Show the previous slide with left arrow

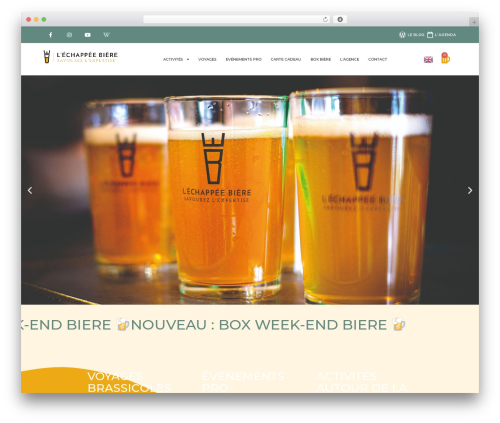pos(30,190)
